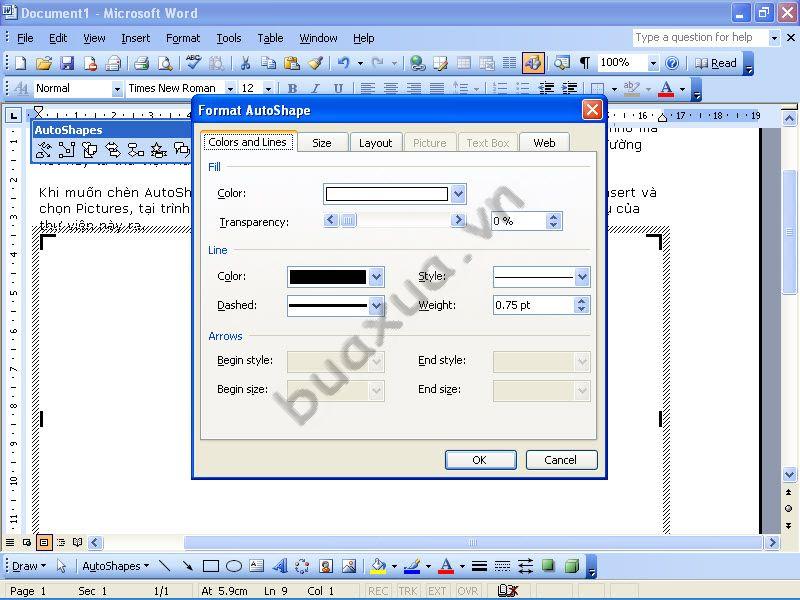Switch to Print Layout view button
Screen dimensions: 800x600
click(44, 542)
